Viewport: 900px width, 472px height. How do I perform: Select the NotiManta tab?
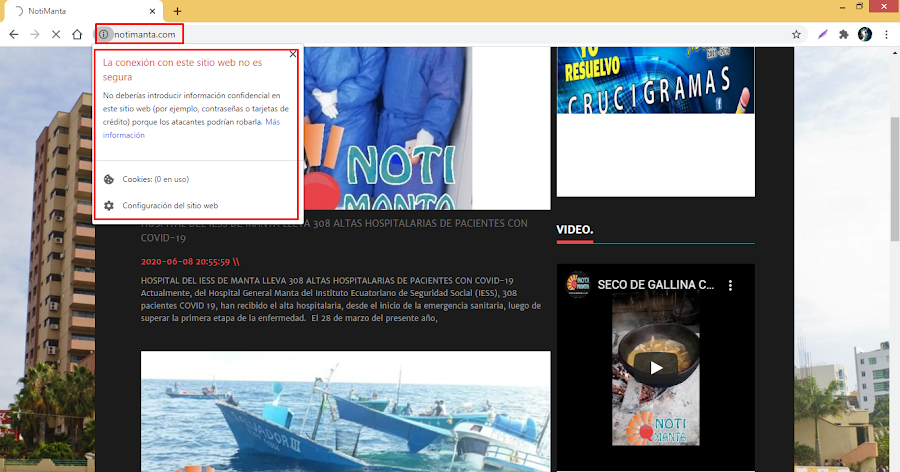(84, 11)
